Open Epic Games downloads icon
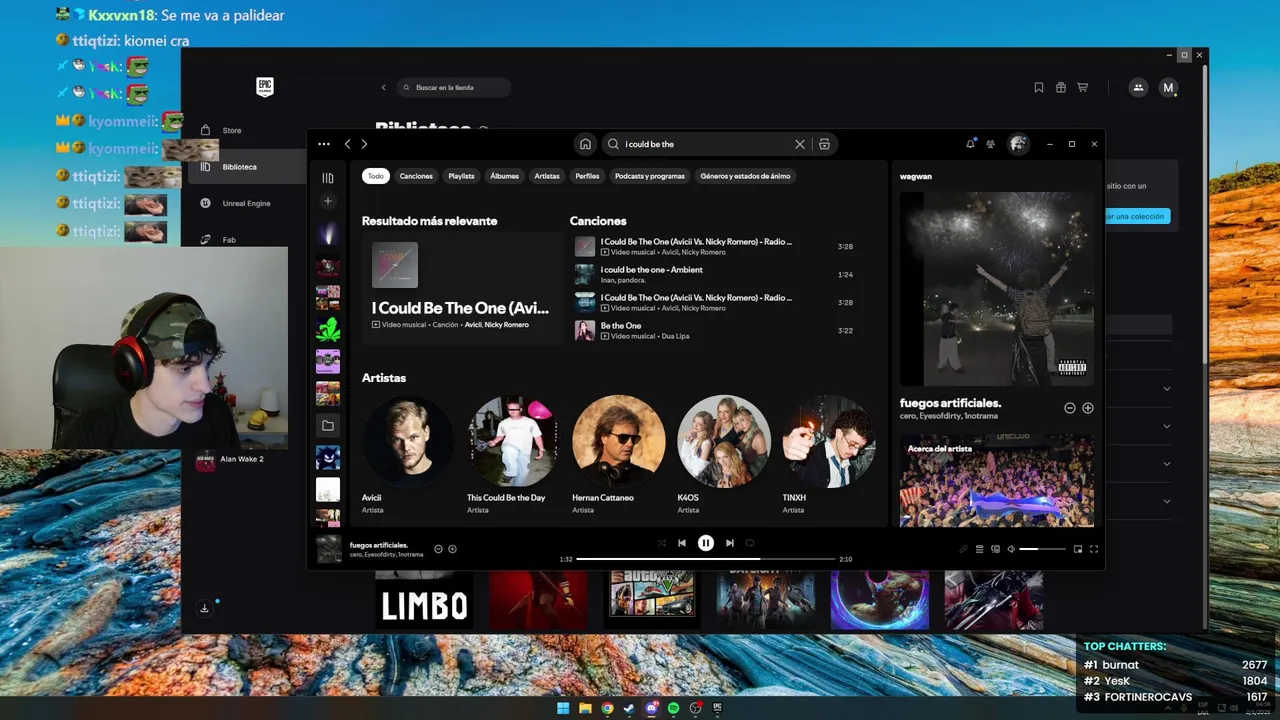Viewport: 1280px width, 720px height. pyautogui.click(x=204, y=608)
